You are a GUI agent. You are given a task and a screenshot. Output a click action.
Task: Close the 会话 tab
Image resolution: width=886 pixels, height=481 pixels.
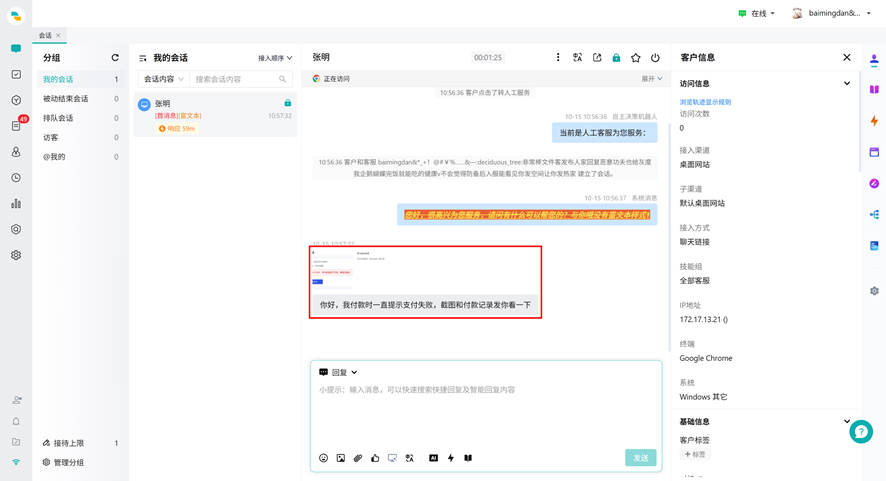click(x=58, y=35)
